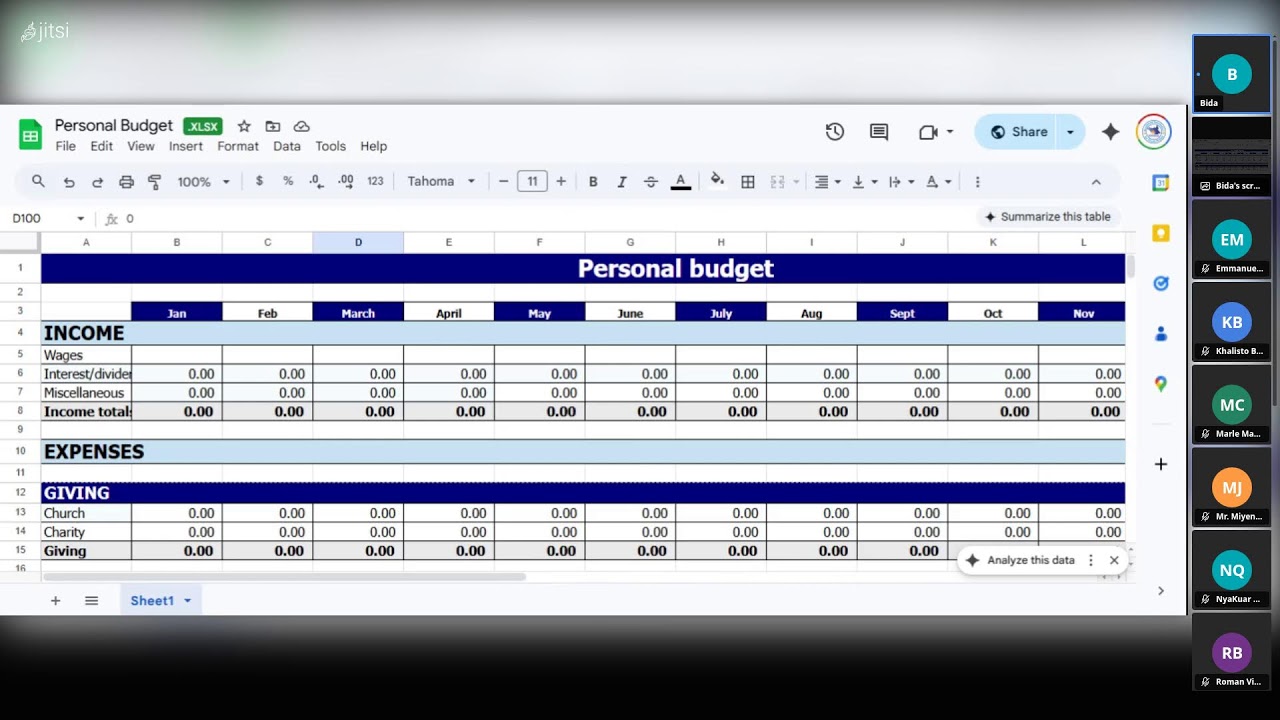Click the Share button
The image size is (1280, 720).
[1018, 132]
